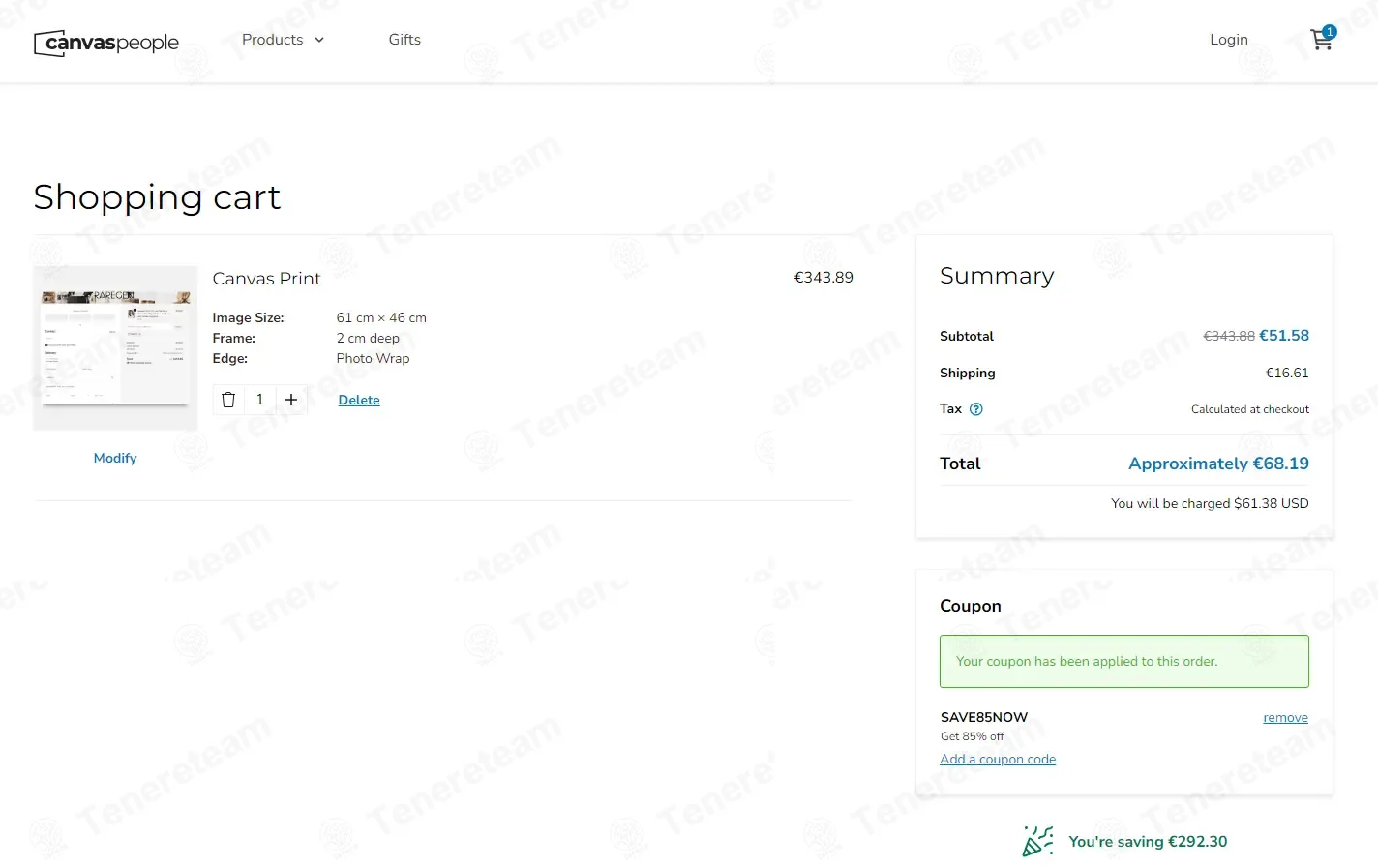Click the Photo Wrap edge value
Viewport: 1378px width, 868px height.
tap(373, 358)
